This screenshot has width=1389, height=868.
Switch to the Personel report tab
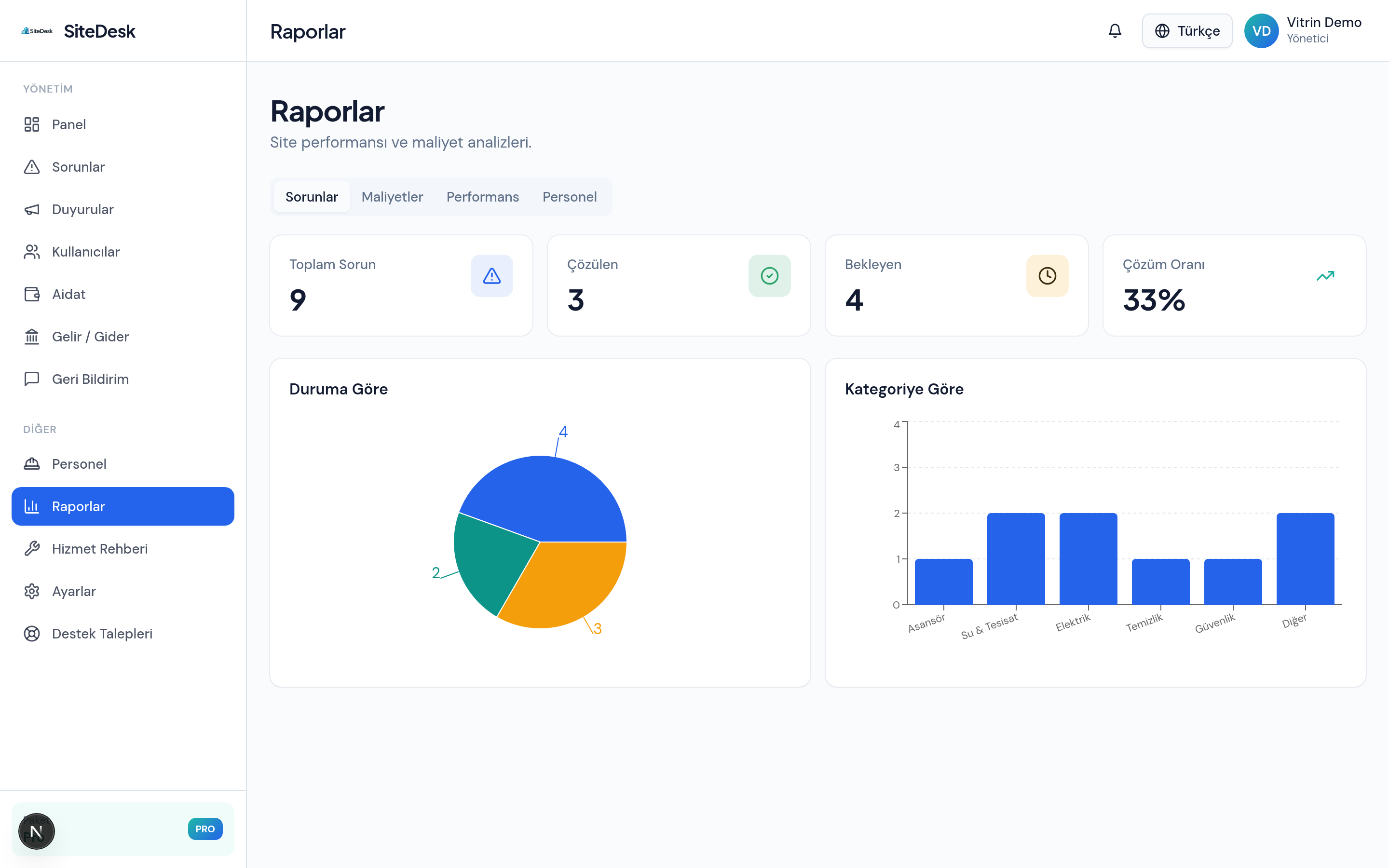tap(570, 197)
